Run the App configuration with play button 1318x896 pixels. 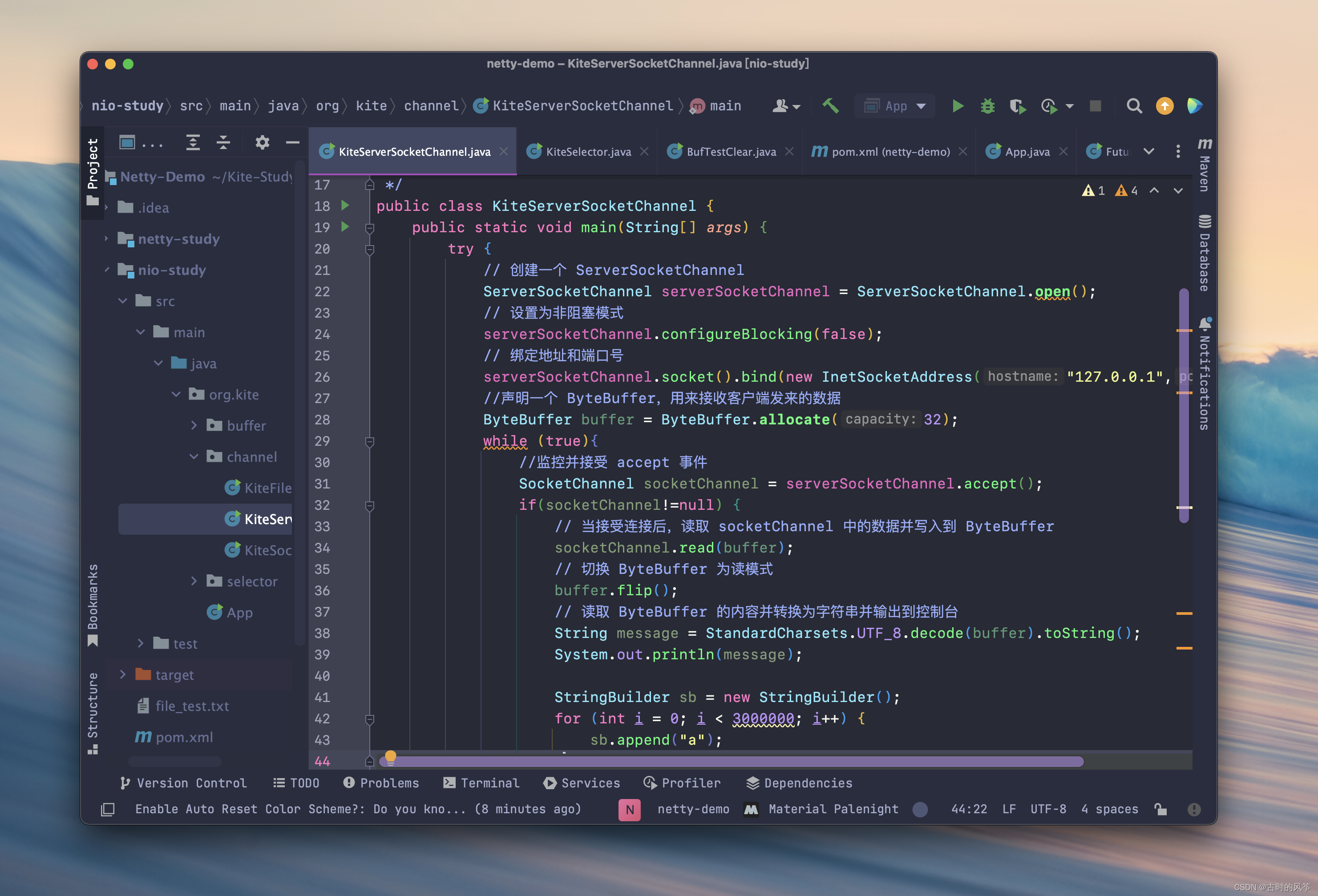tap(957, 106)
